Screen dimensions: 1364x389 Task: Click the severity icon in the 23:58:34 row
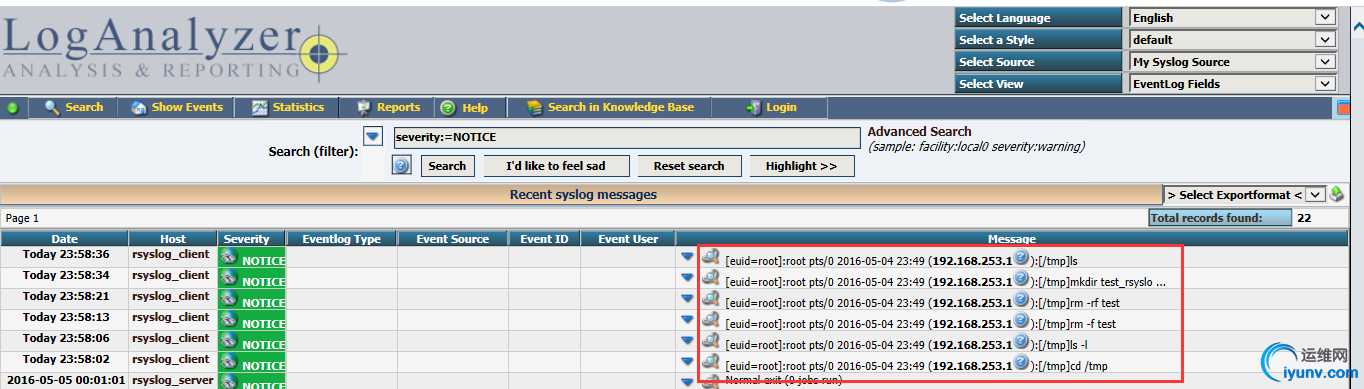pos(229,277)
